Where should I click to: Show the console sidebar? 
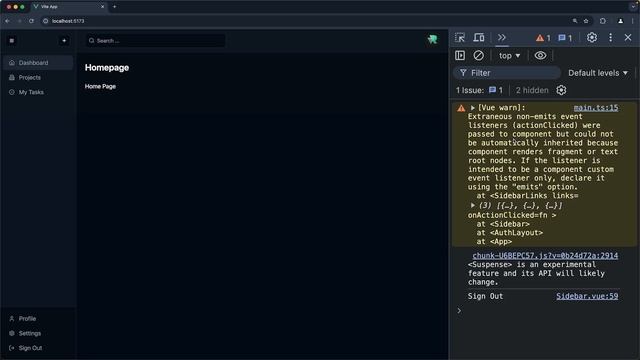coord(460,56)
